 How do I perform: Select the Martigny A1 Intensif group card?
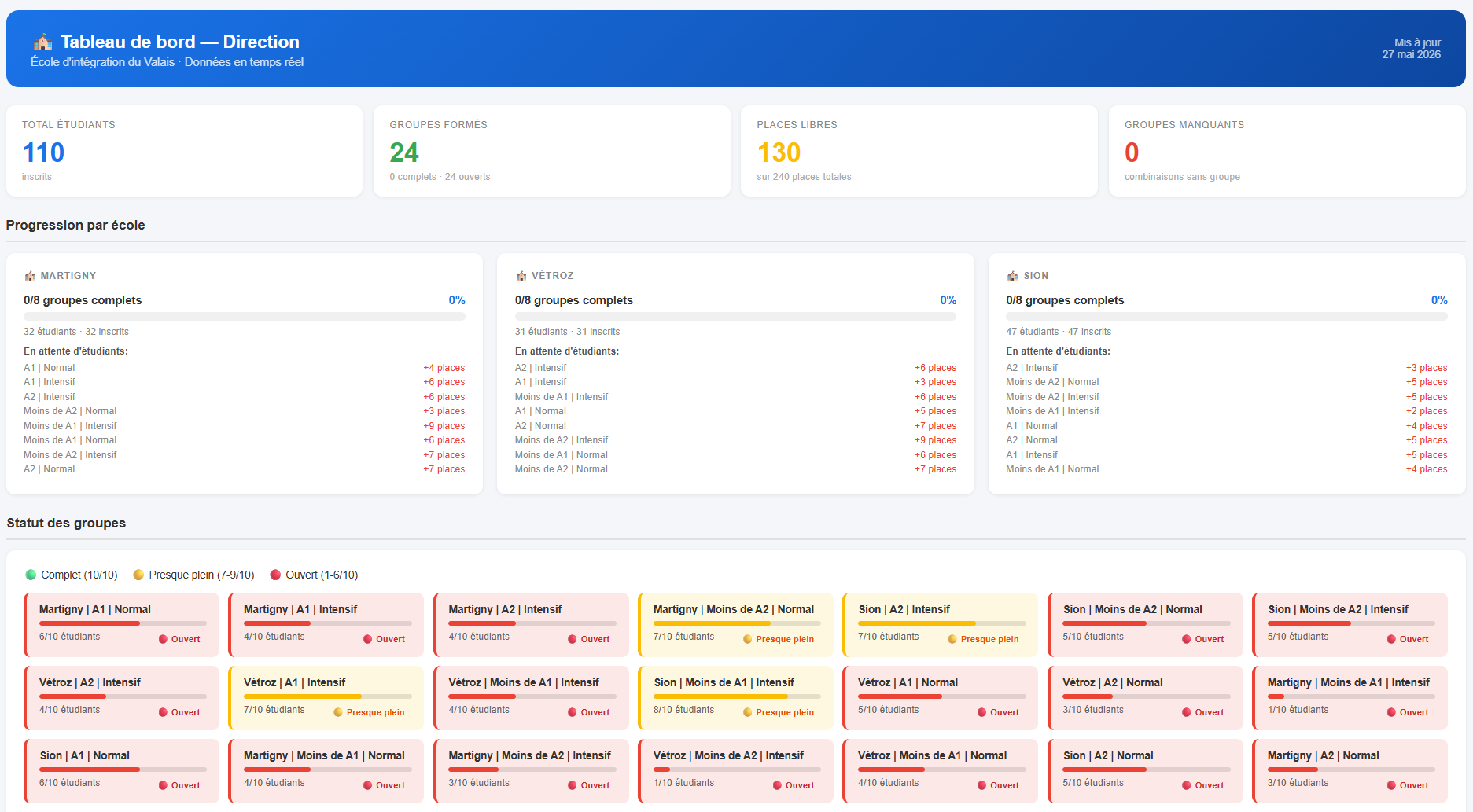(326, 624)
